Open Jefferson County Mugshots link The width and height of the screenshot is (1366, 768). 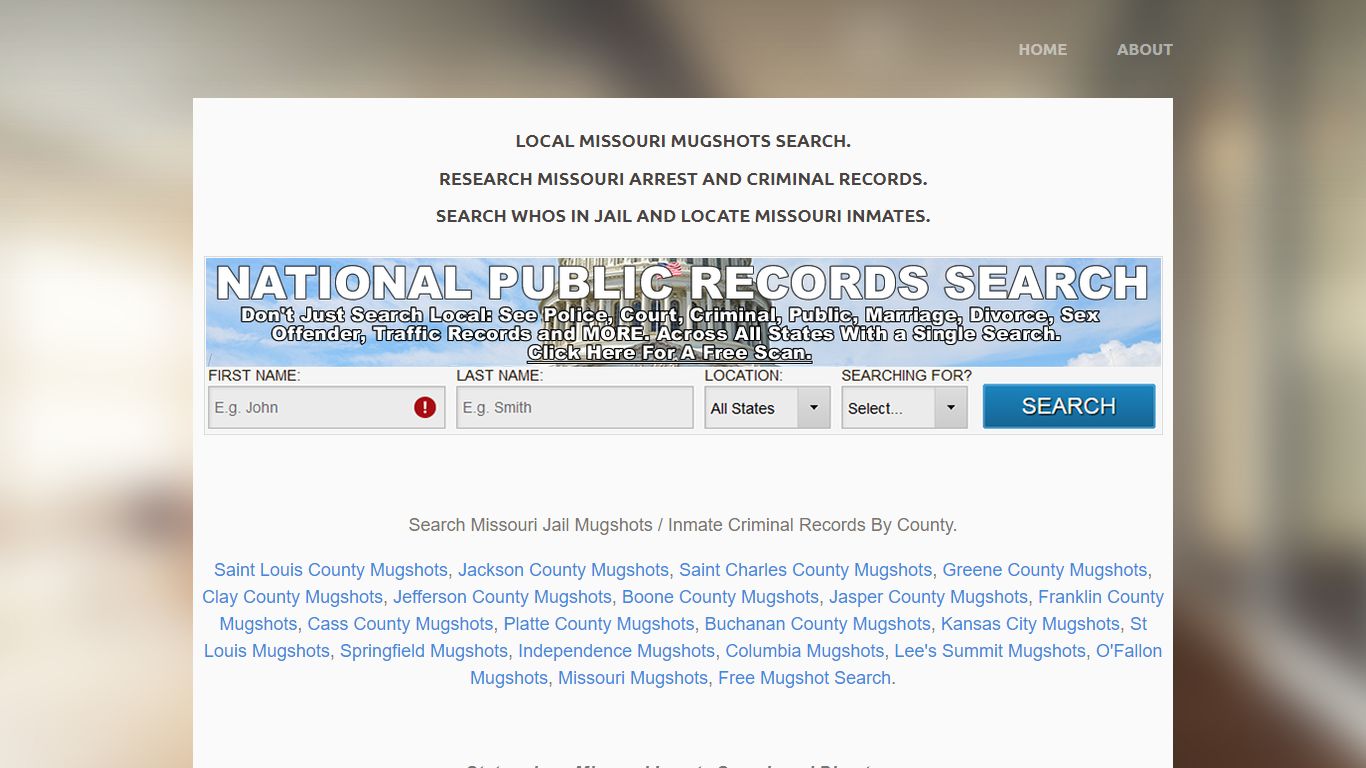coord(502,597)
